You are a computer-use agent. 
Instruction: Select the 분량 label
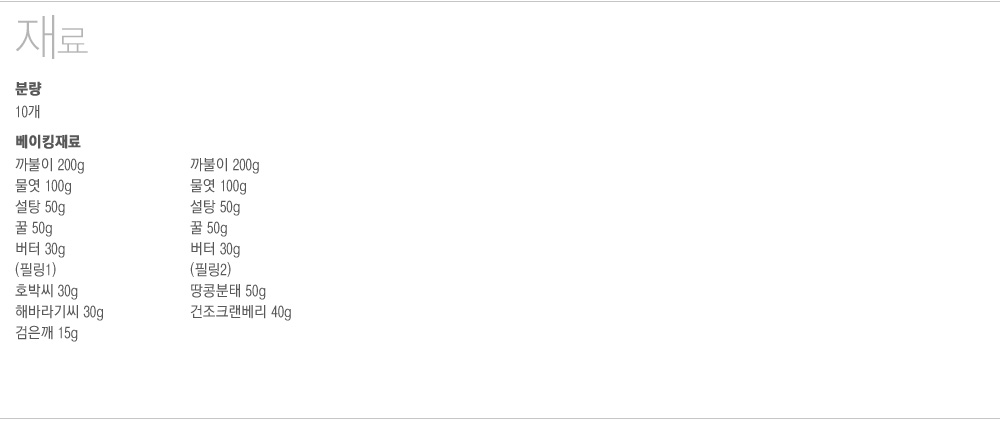[28, 89]
